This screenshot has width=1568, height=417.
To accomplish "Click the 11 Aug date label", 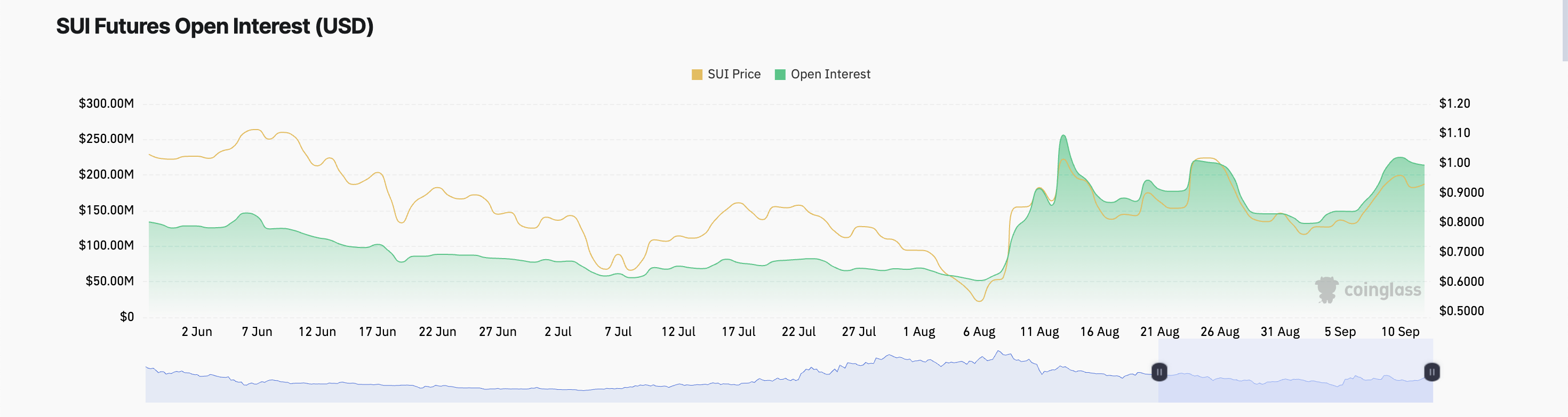I will (1039, 332).
